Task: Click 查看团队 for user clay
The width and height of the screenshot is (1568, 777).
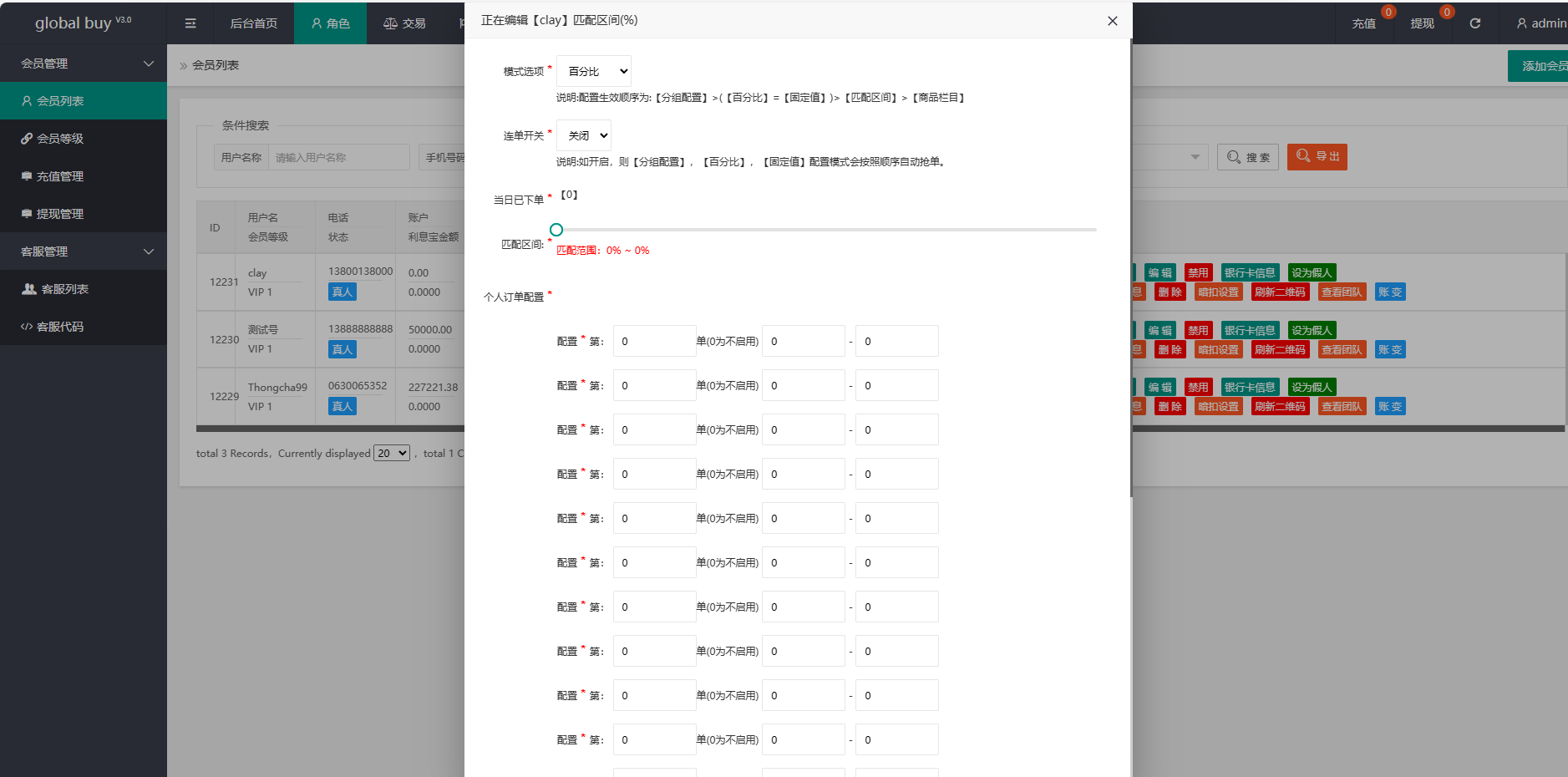Action: (x=1342, y=292)
